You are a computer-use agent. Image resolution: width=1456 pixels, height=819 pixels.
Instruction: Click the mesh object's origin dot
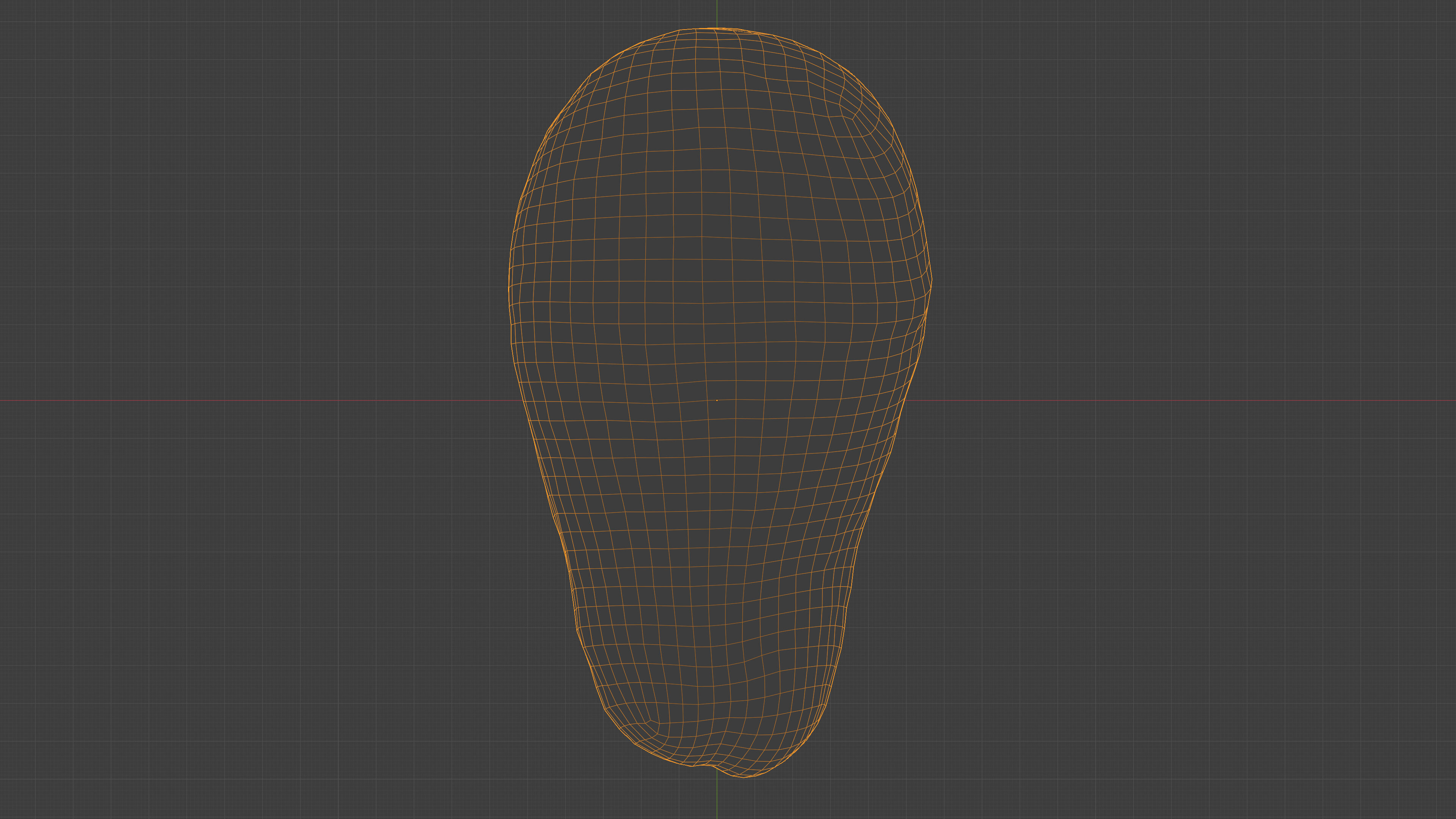pos(717,400)
